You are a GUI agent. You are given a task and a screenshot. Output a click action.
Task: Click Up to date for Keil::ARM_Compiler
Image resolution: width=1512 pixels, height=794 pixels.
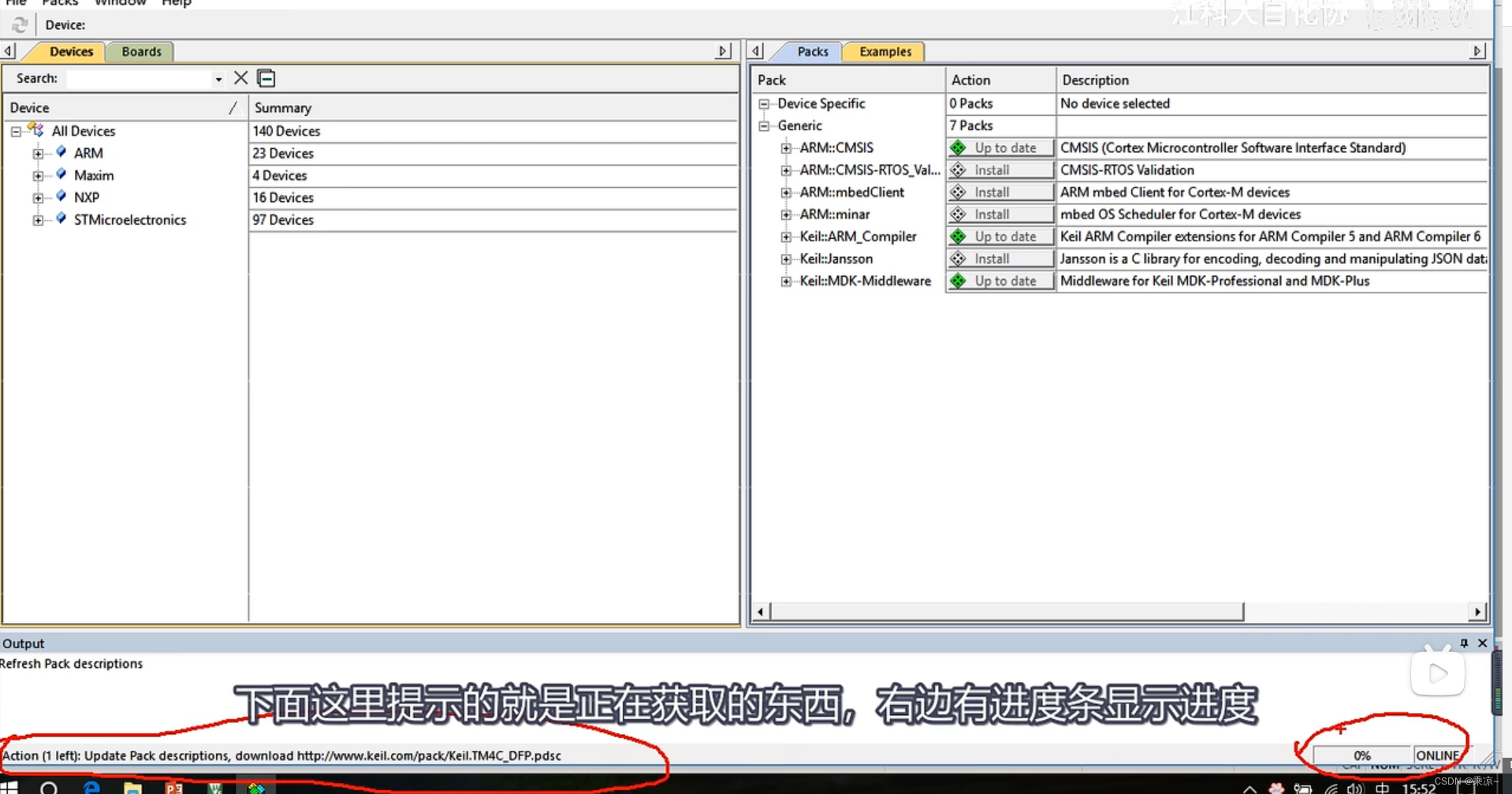coord(1000,236)
